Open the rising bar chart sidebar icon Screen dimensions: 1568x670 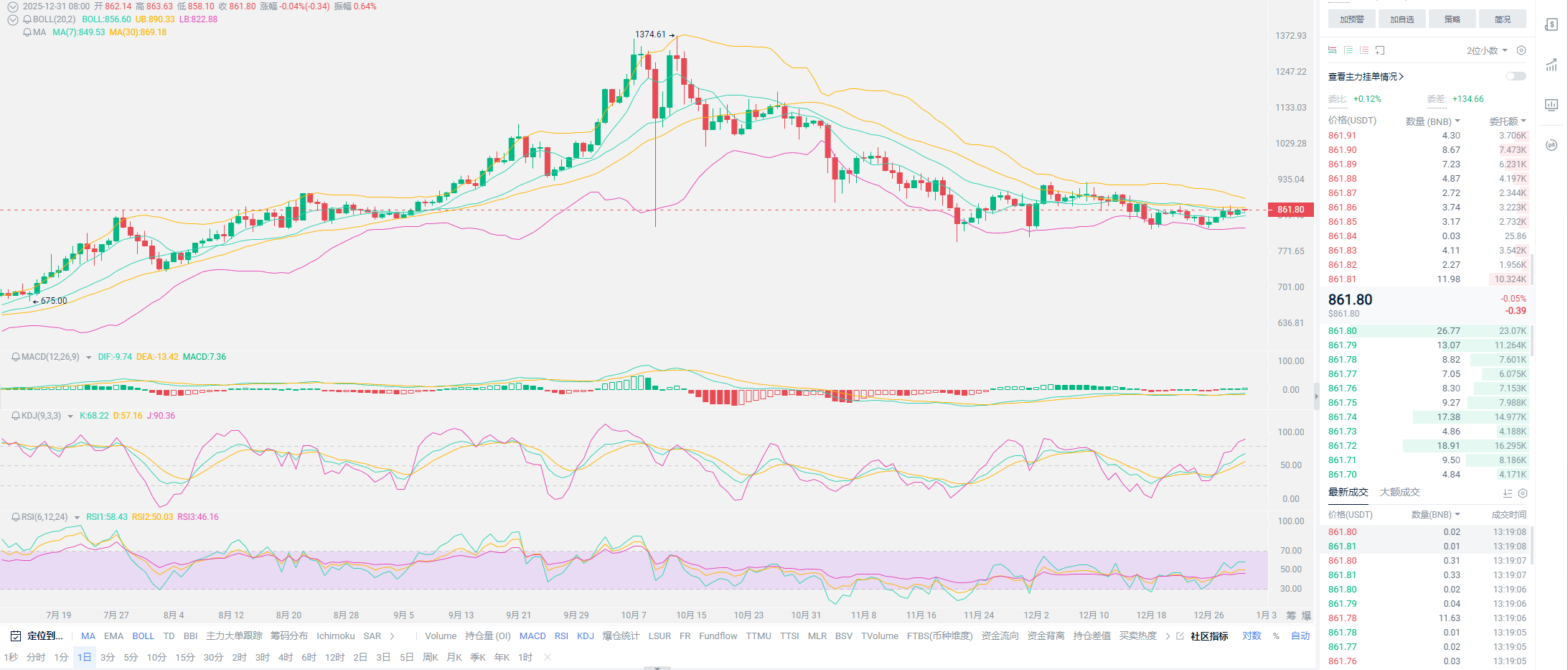[1551, 65]
